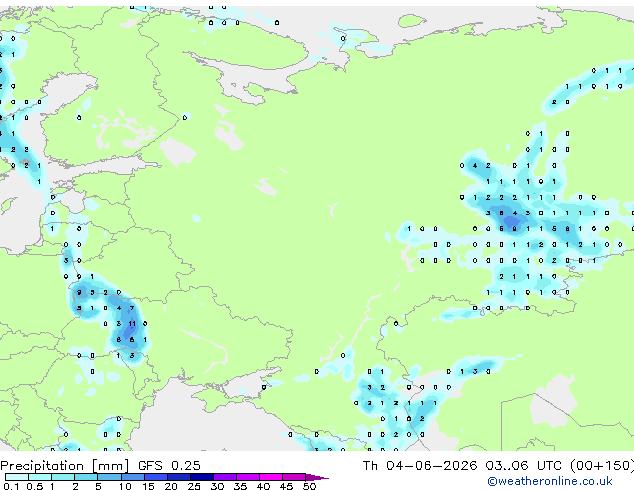This screenshot has width=634, height=490.
Task: Click the 40 to 45 mm legend swatch
Action: pos(271,477)
